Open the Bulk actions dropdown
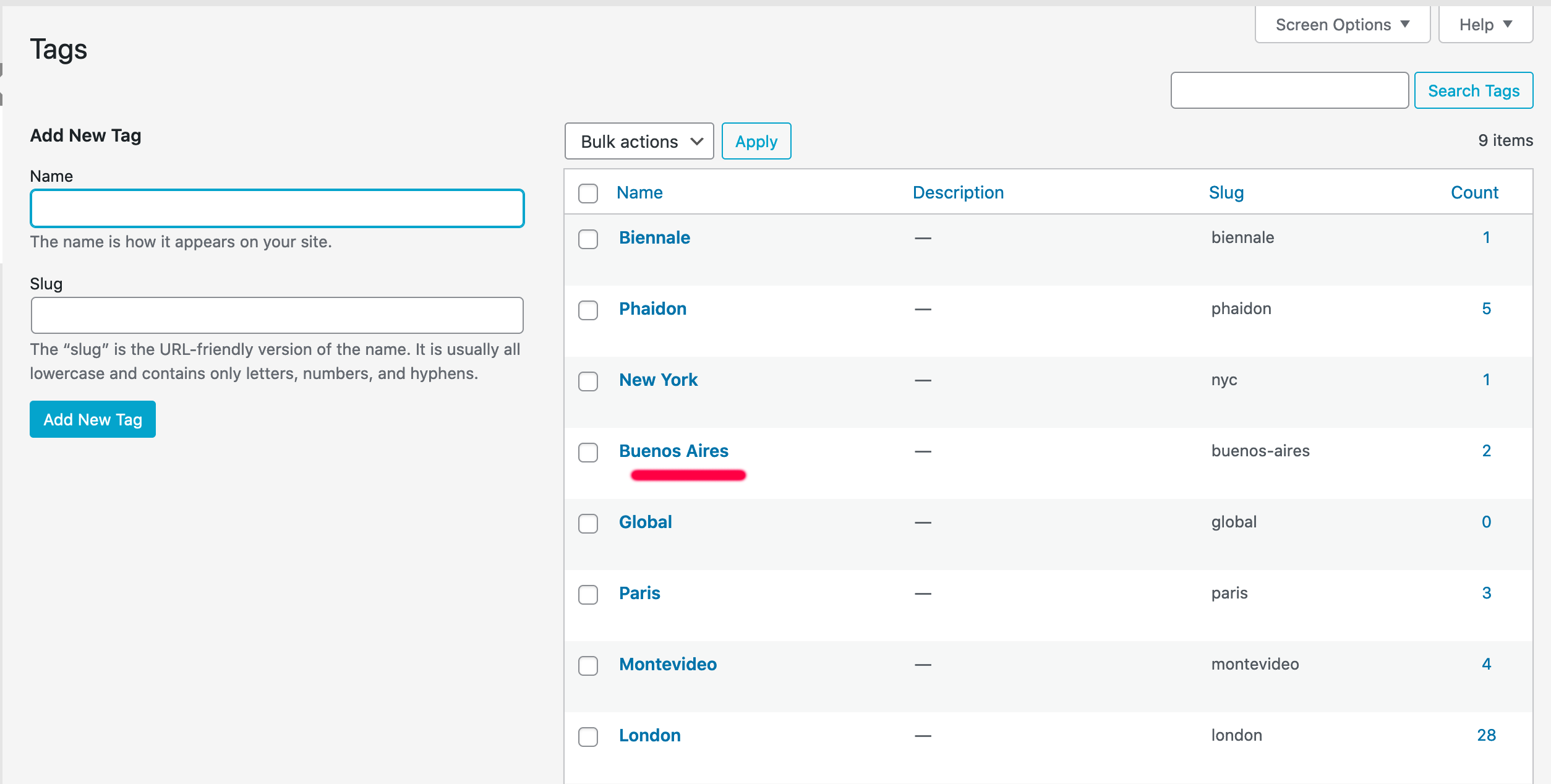 [639, 142]
